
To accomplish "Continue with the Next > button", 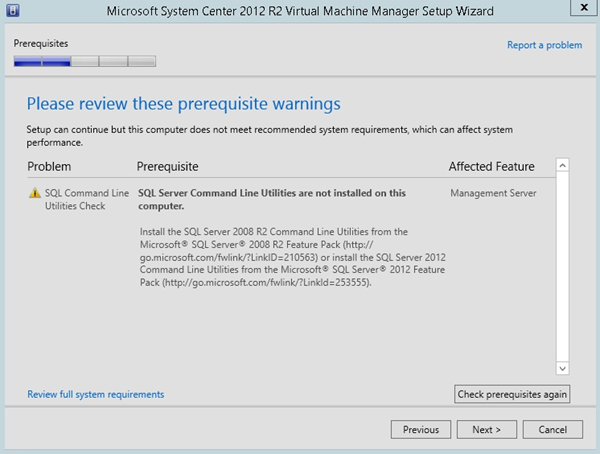I will [487, 430].
